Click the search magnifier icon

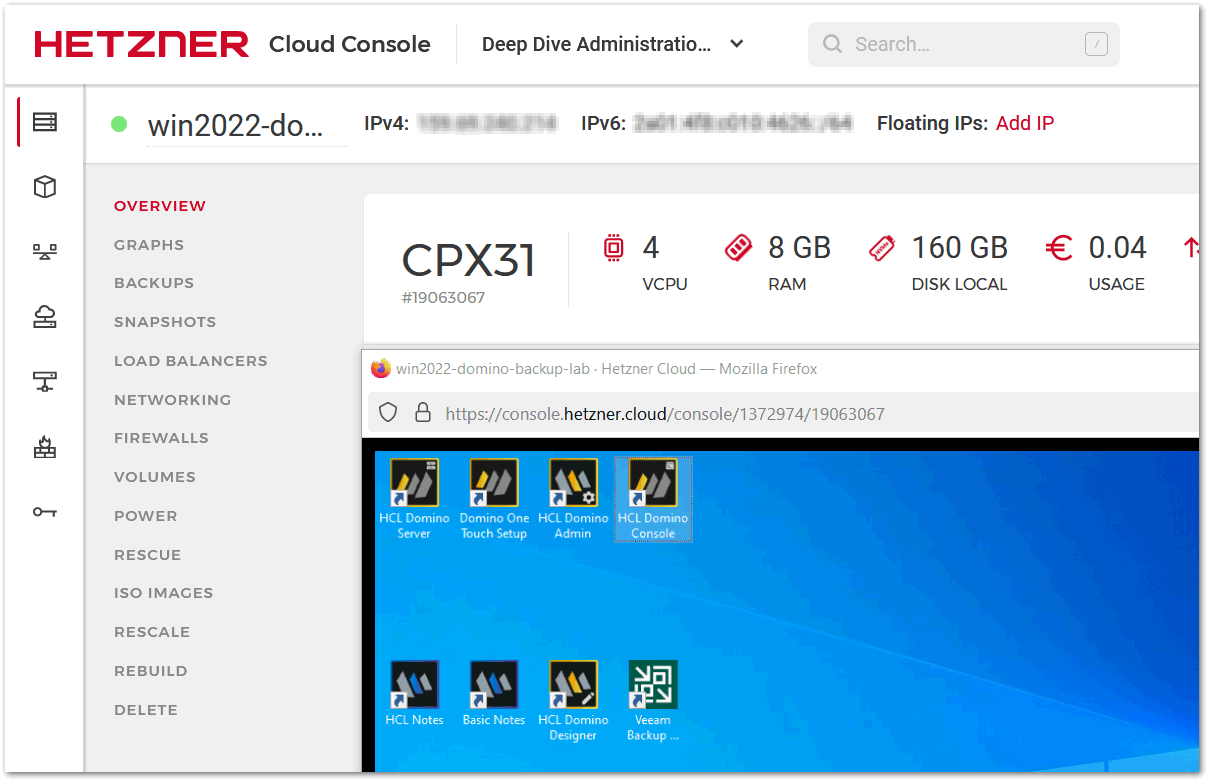(x=832, y=44)
